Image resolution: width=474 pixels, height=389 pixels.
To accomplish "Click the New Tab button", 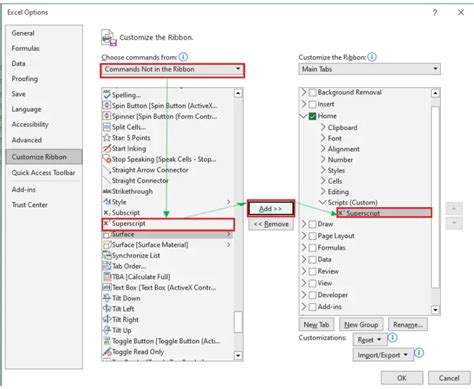I will [316, 324].
